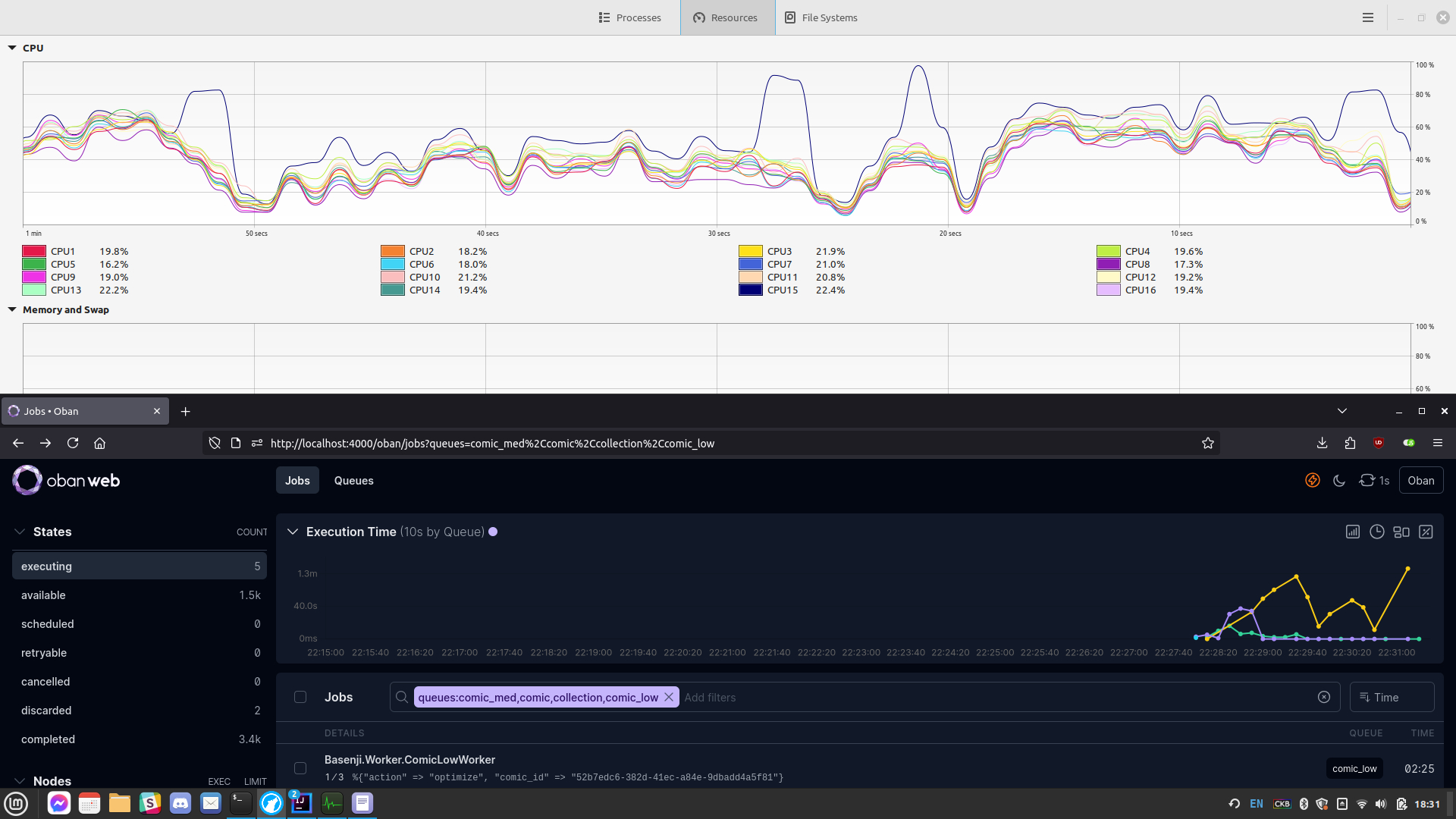
Task: Click the orange lightning bolt icon
Action: (1312, 480)
